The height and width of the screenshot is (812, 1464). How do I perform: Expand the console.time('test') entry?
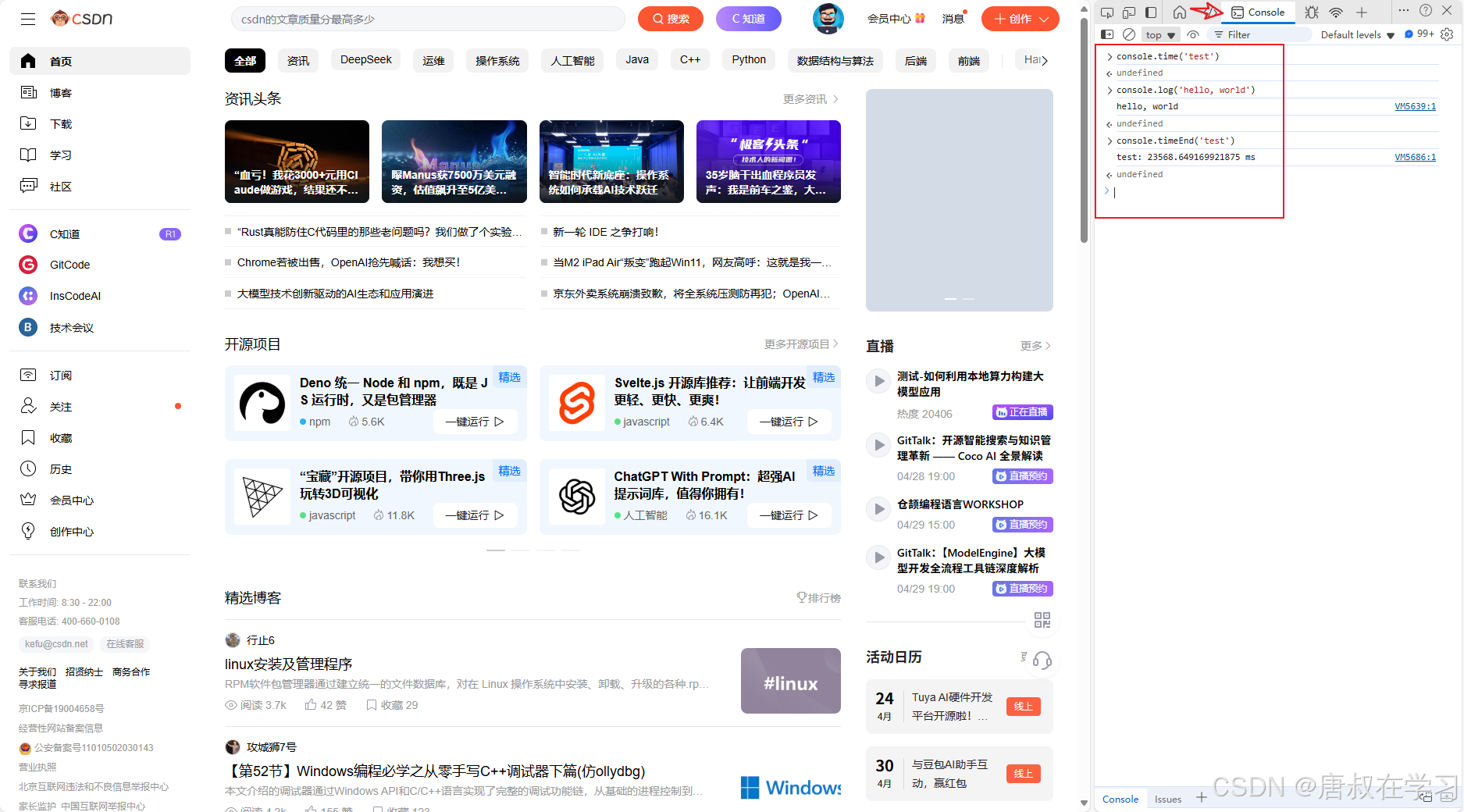coord(1110,56)
